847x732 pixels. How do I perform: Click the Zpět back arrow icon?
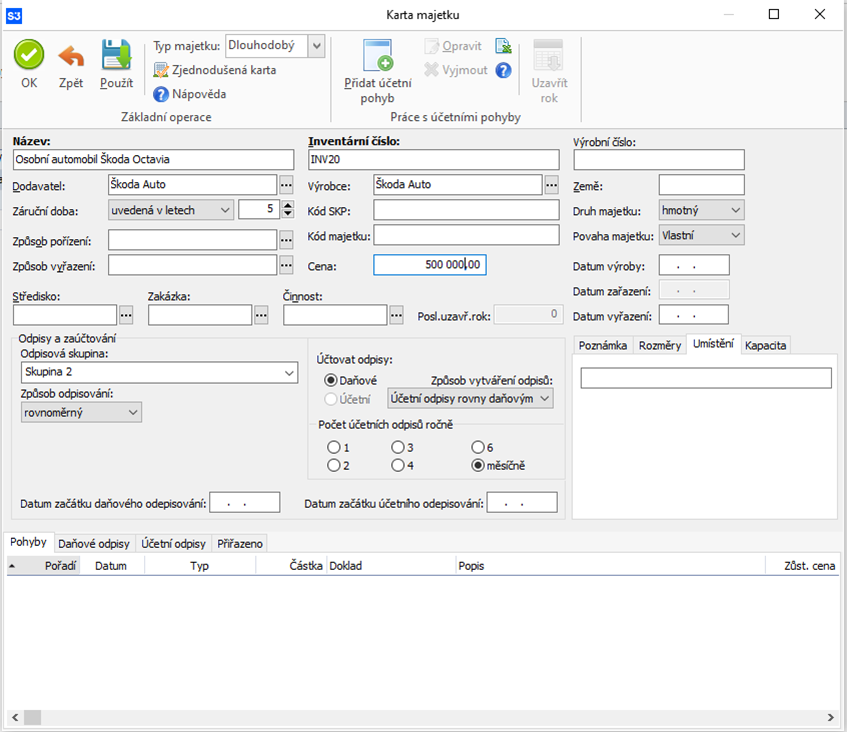71,55
